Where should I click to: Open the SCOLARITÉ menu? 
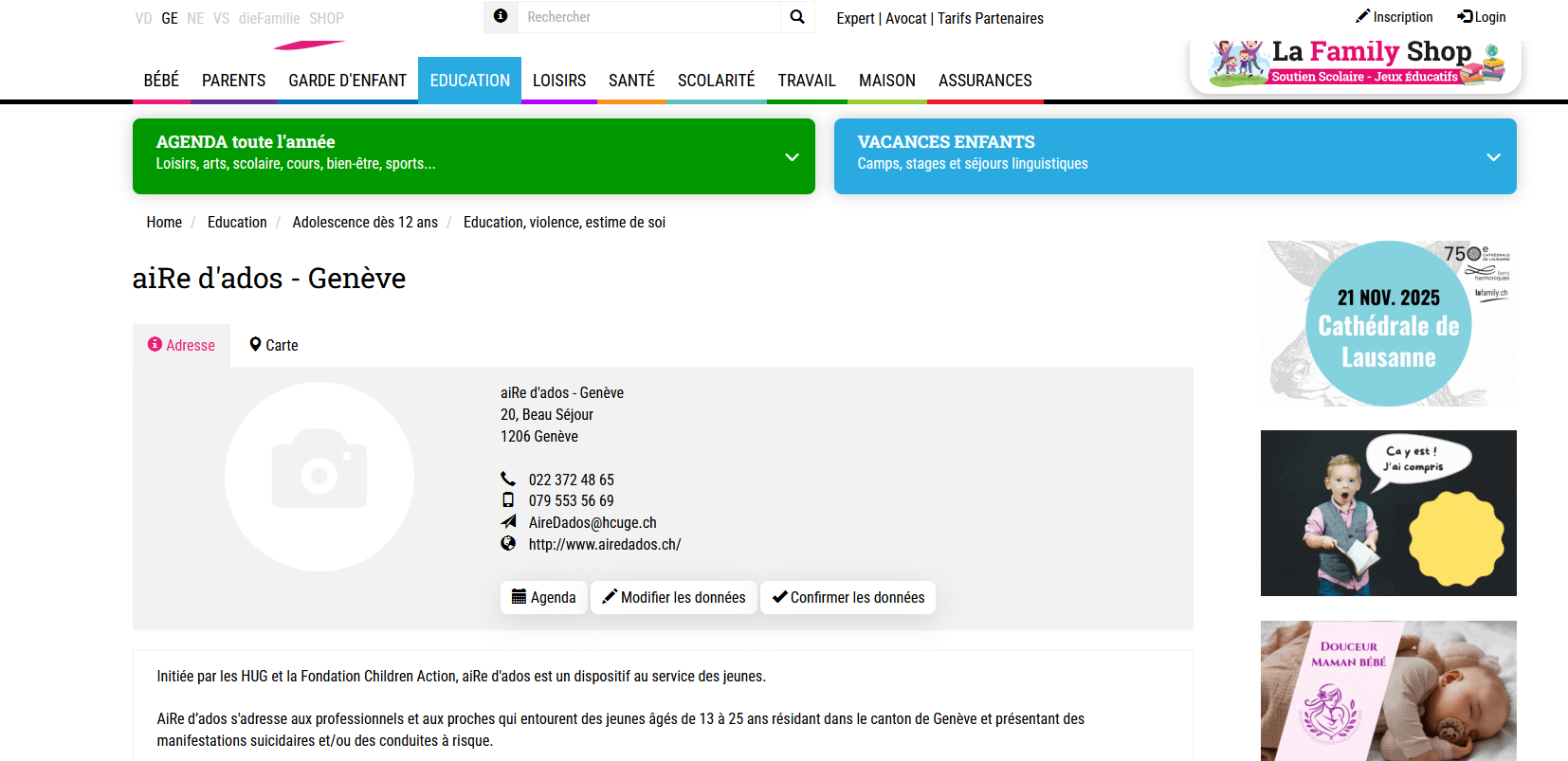coord(716,81)
